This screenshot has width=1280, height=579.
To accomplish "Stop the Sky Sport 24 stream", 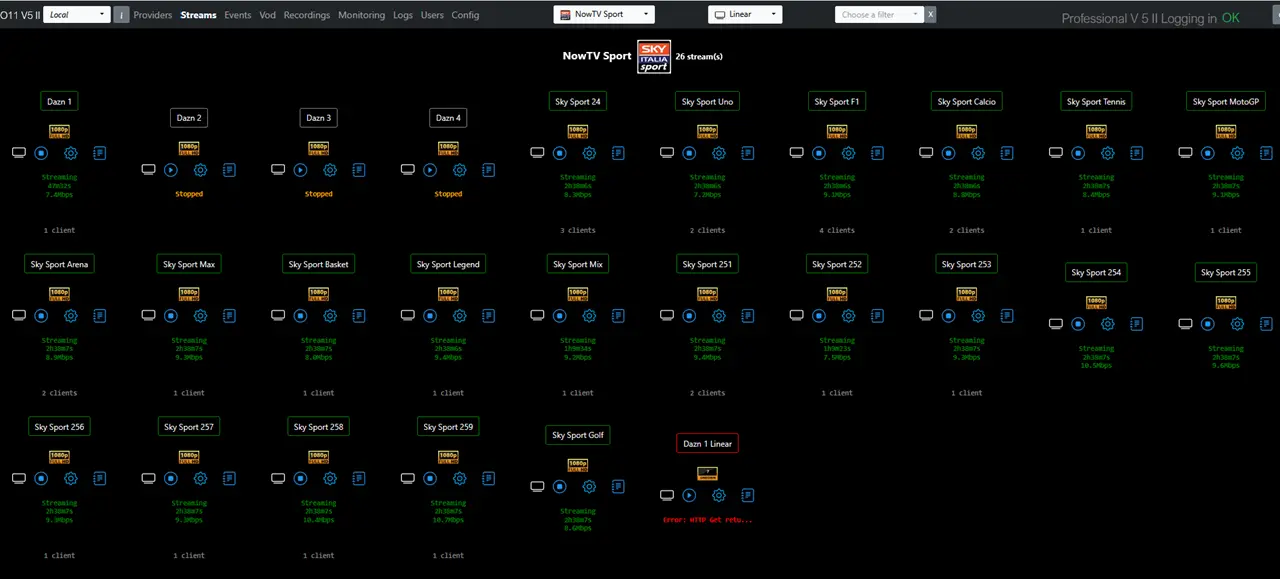I will (x=560, y=153).
